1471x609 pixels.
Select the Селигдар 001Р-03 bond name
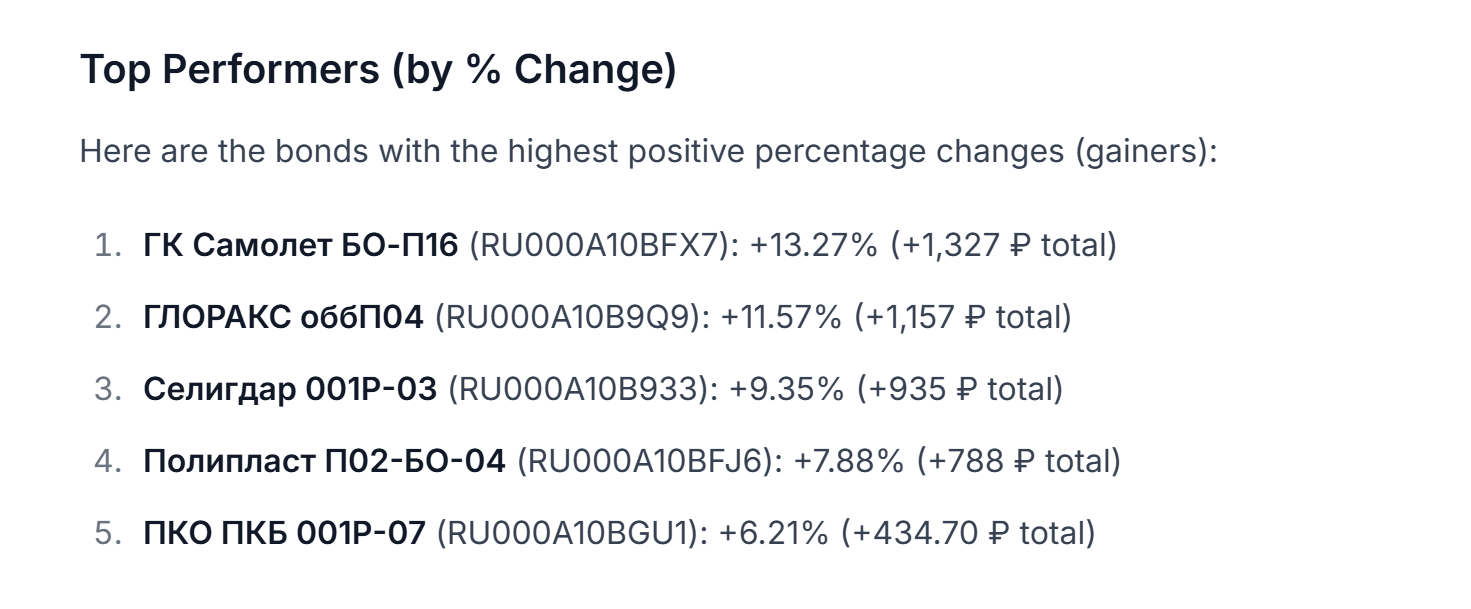tap(290, 389)
